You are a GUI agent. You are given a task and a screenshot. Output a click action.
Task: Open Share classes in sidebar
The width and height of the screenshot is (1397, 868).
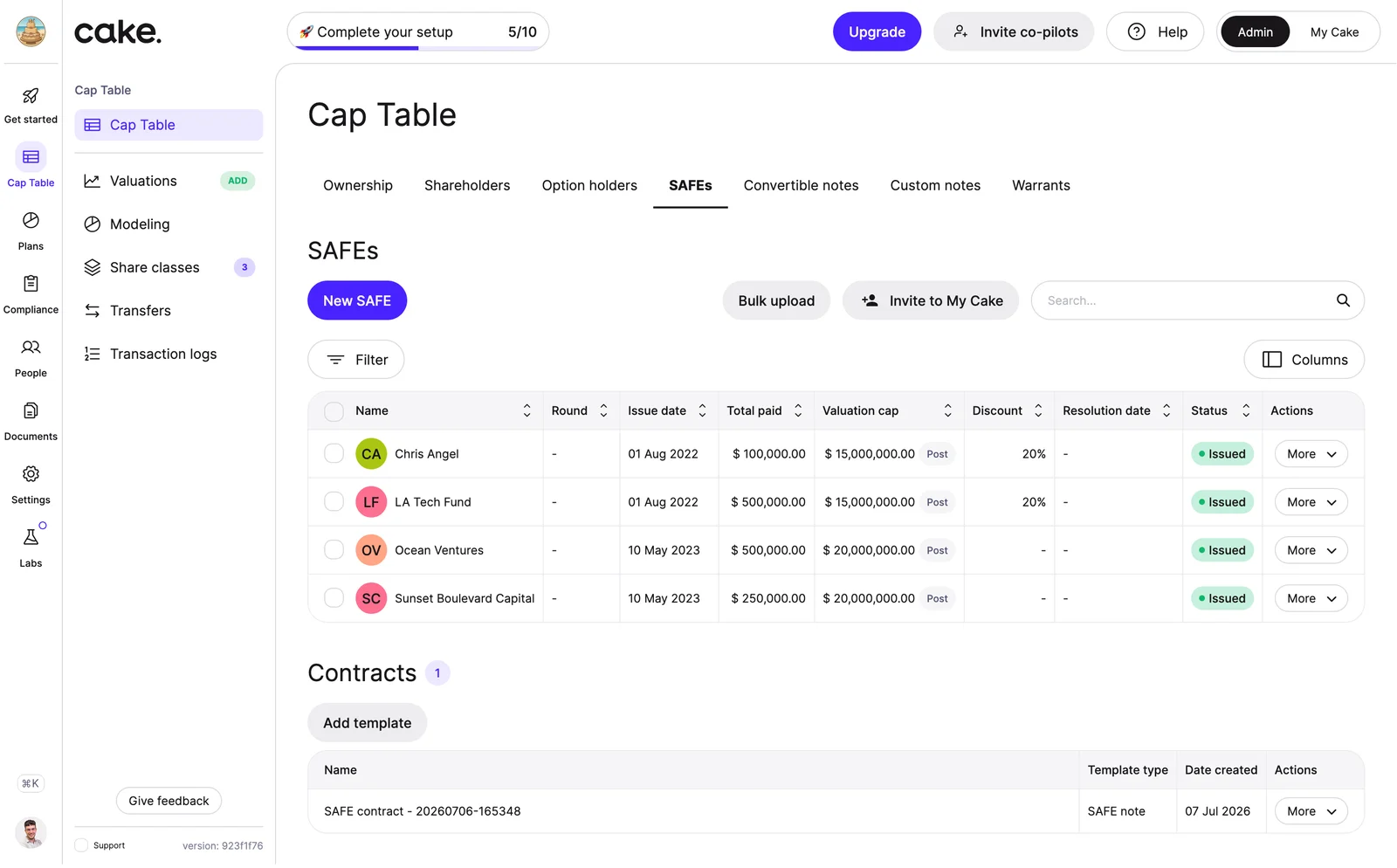point(169,267)
